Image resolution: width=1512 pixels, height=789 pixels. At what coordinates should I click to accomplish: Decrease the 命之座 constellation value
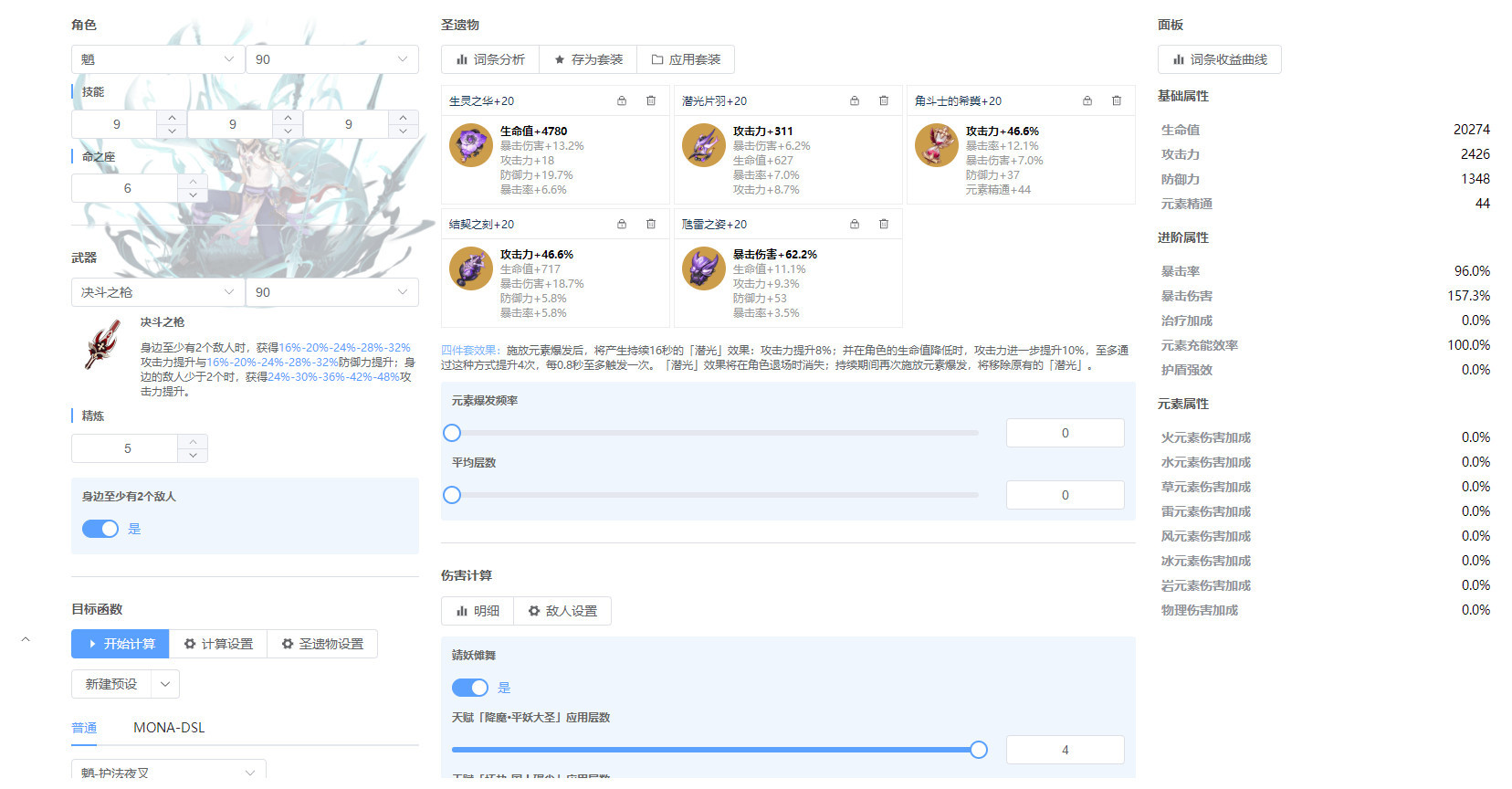click(x=193, y=195)
